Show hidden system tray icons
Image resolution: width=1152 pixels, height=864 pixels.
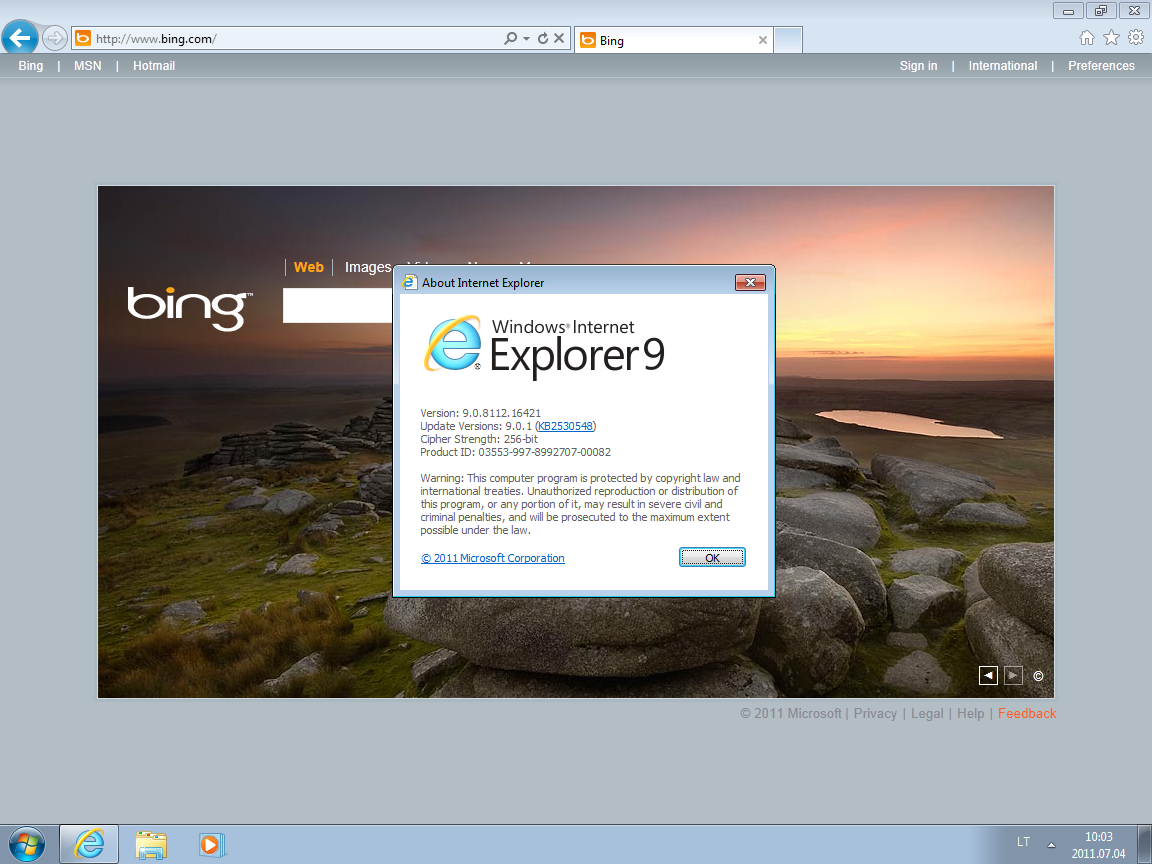click(x=1050, y=842)
